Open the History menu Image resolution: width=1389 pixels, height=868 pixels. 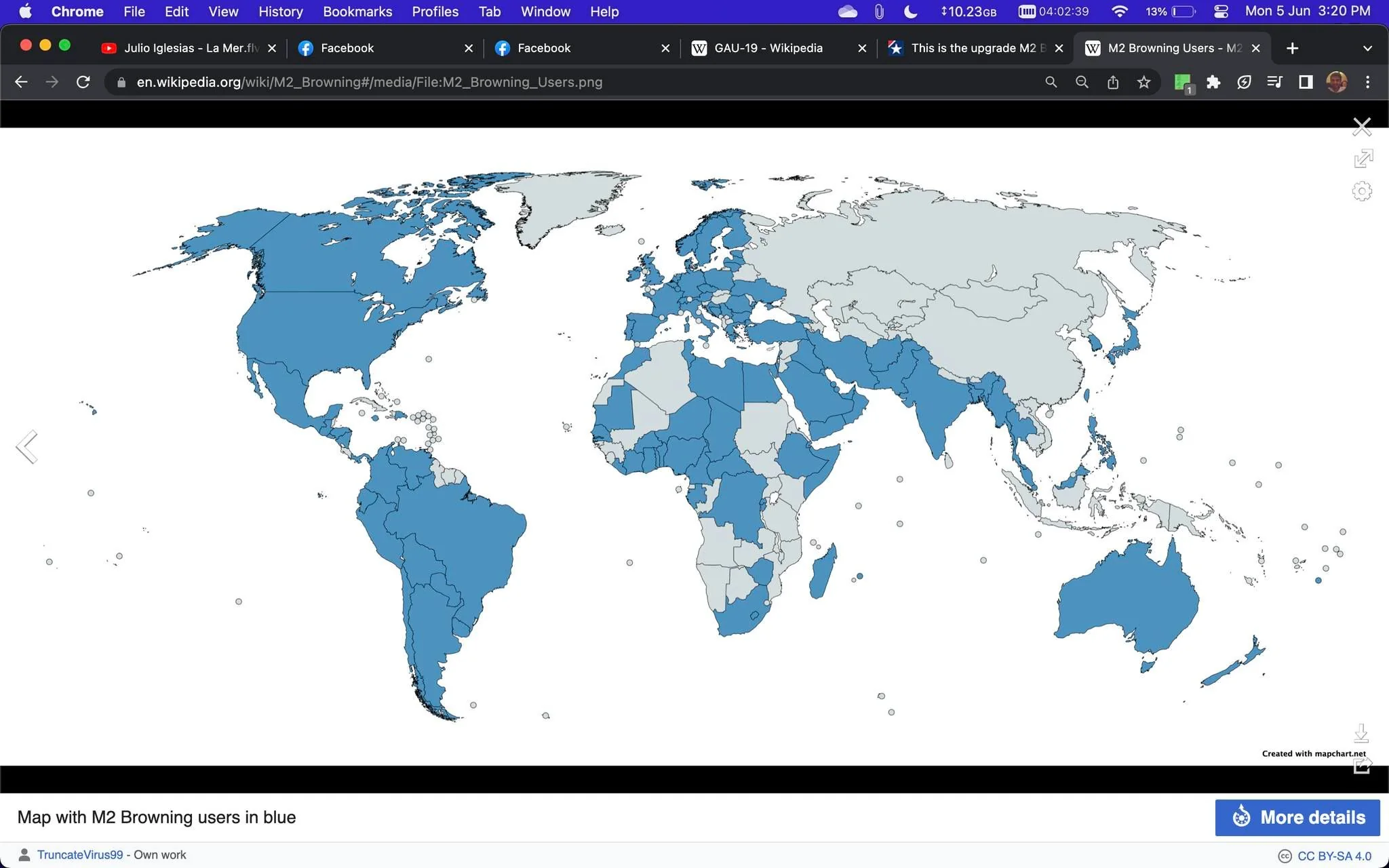click(x=280, y=12)
